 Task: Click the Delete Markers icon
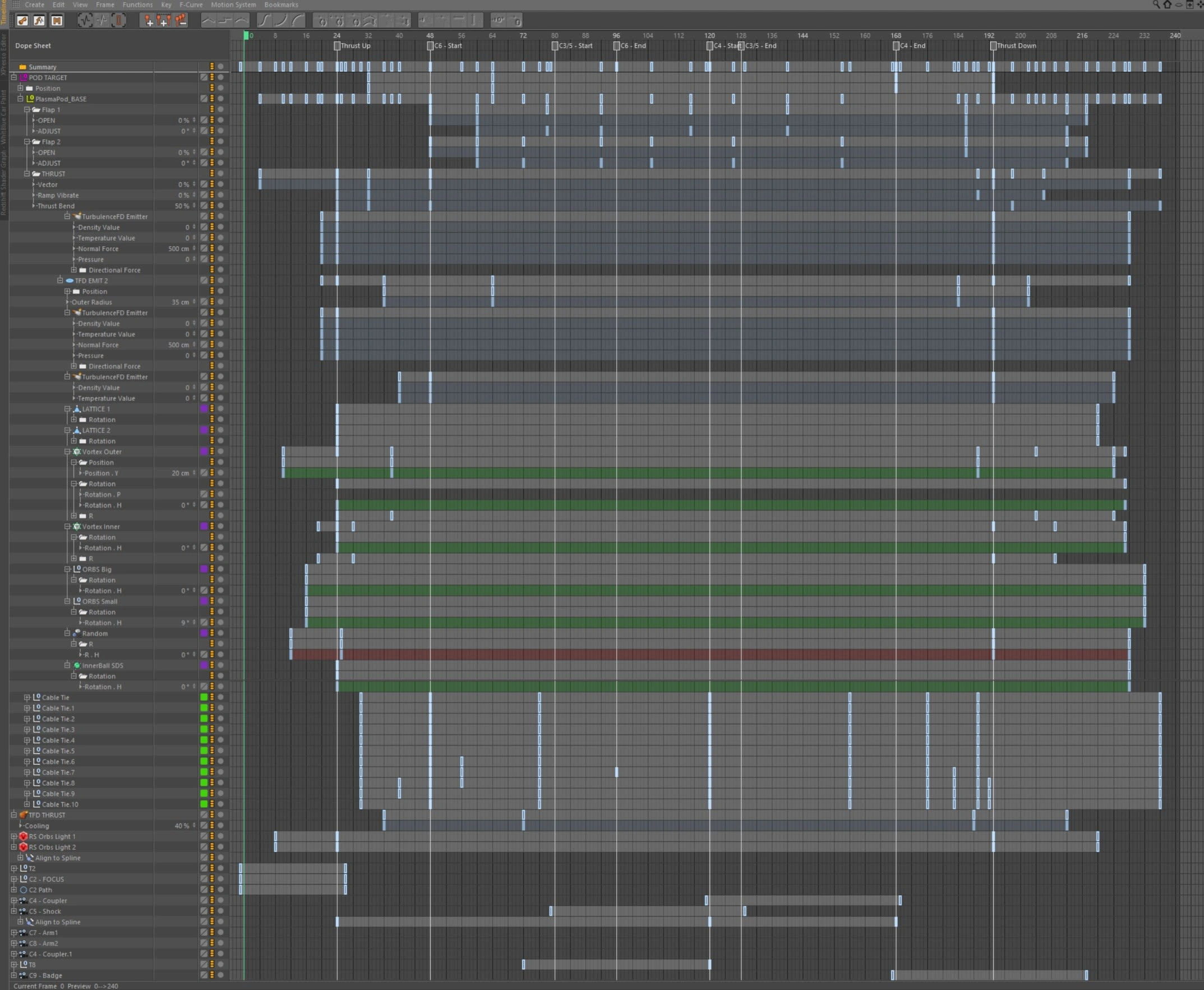181,21
